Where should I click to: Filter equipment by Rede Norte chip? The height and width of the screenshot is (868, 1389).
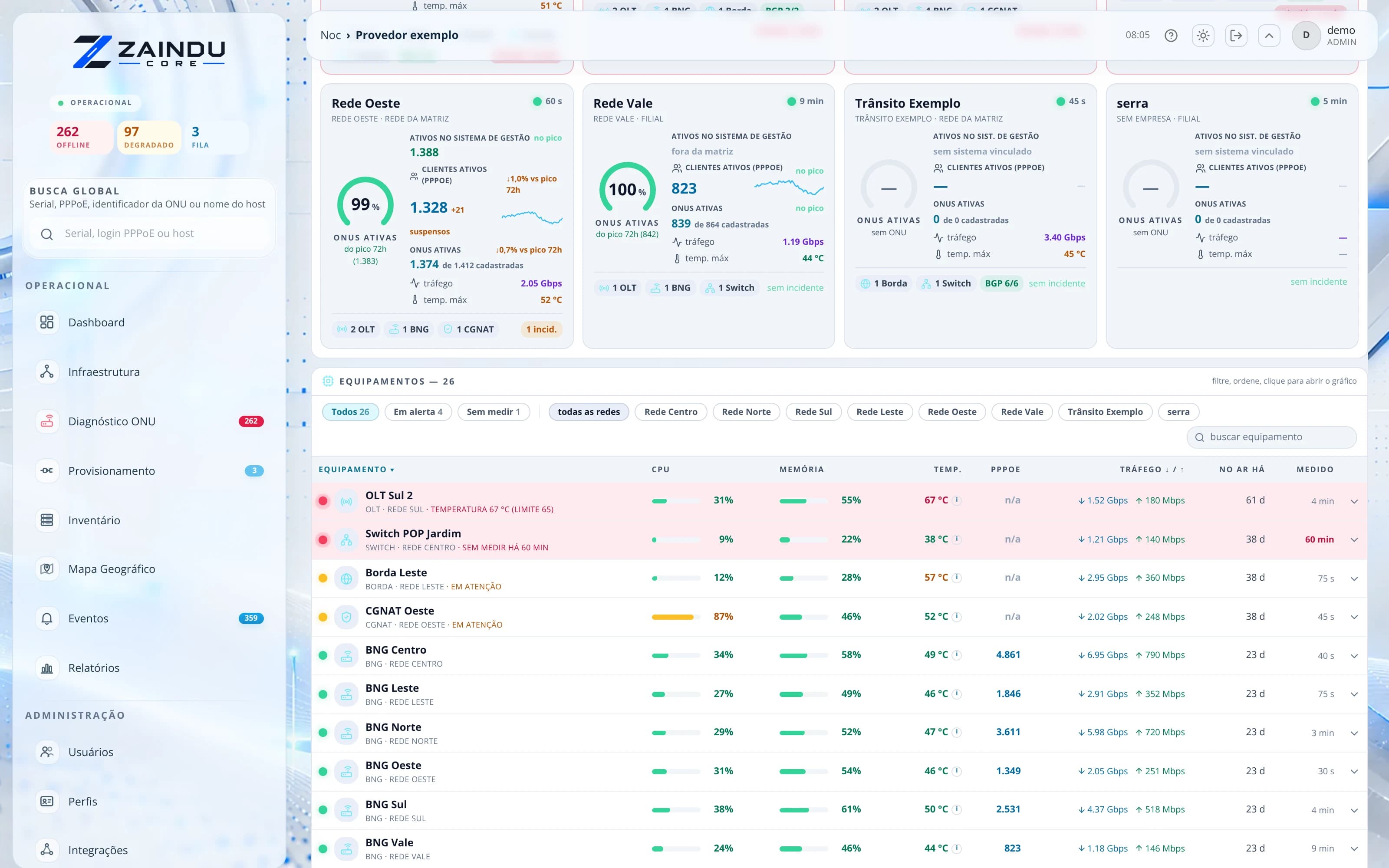pyautogui.click(x=746, y=411)
